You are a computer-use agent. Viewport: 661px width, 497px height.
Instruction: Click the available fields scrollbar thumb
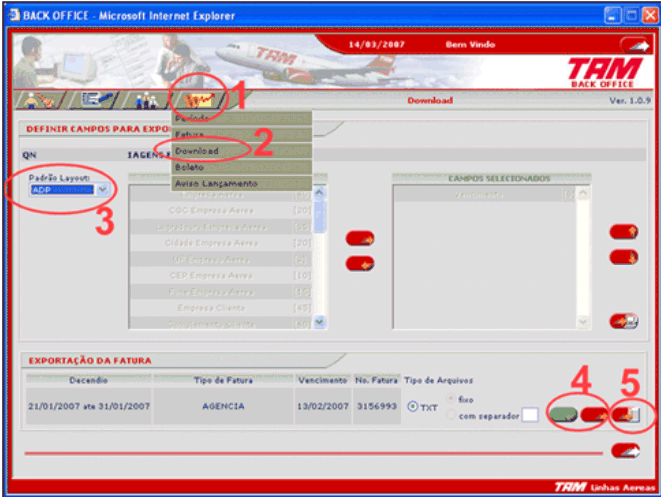pos(320,216)
